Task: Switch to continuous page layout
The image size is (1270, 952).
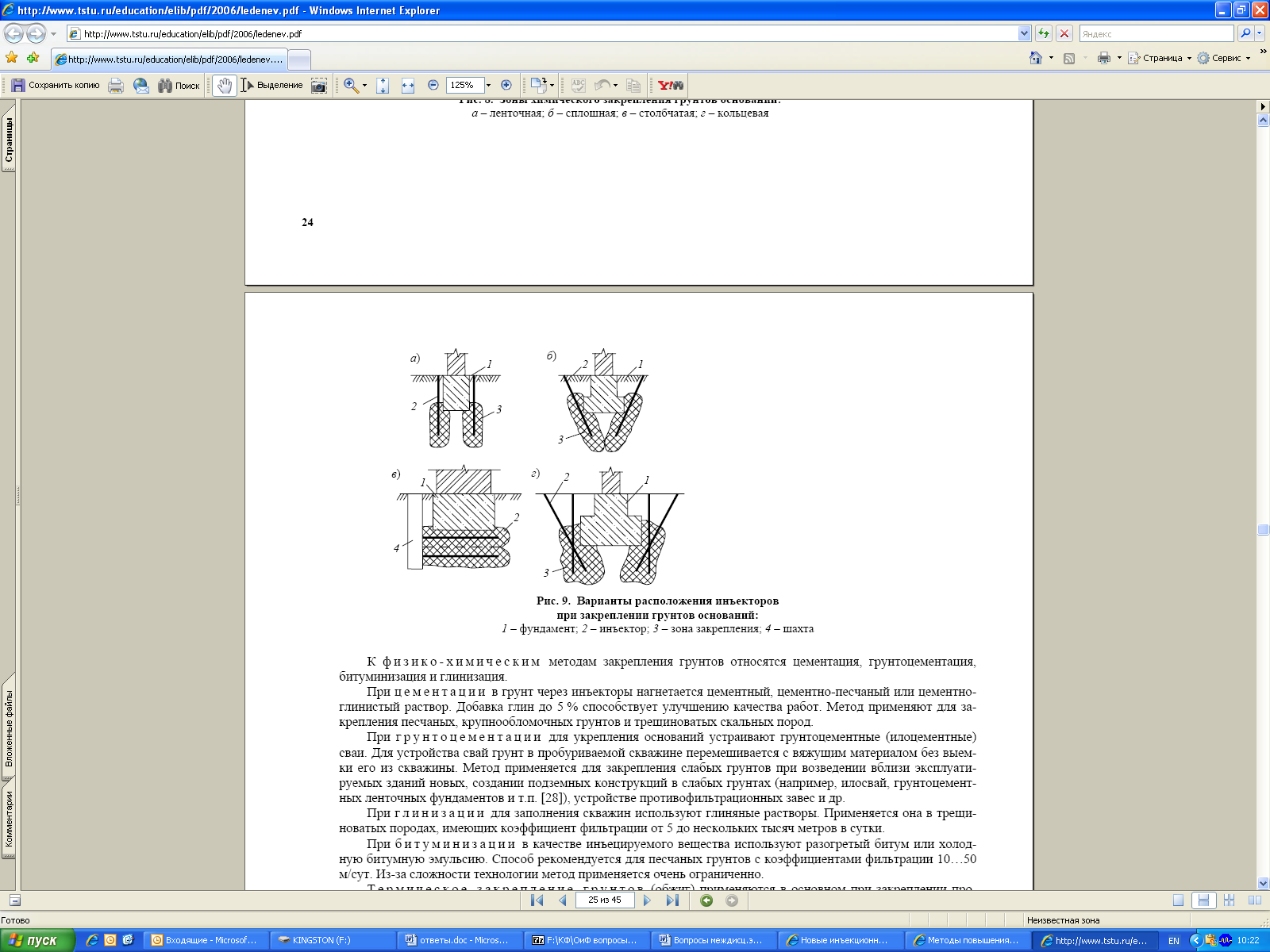Action: pyautogui.click(x=1204, y=900)
